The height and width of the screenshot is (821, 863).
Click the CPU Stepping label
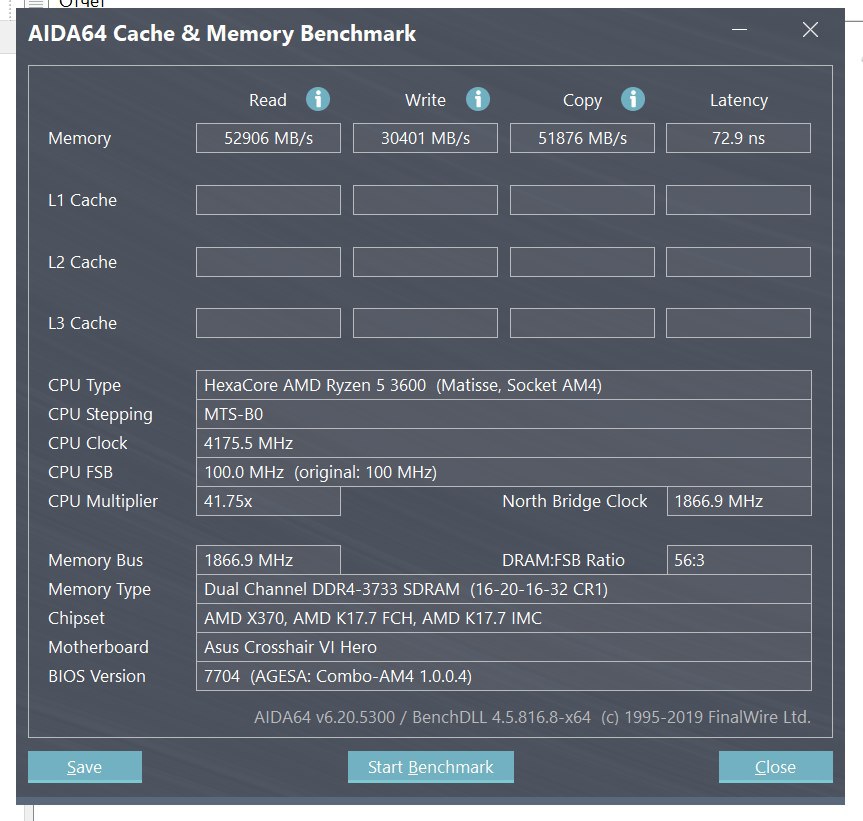pyautogui.click(x=100, y=415)
